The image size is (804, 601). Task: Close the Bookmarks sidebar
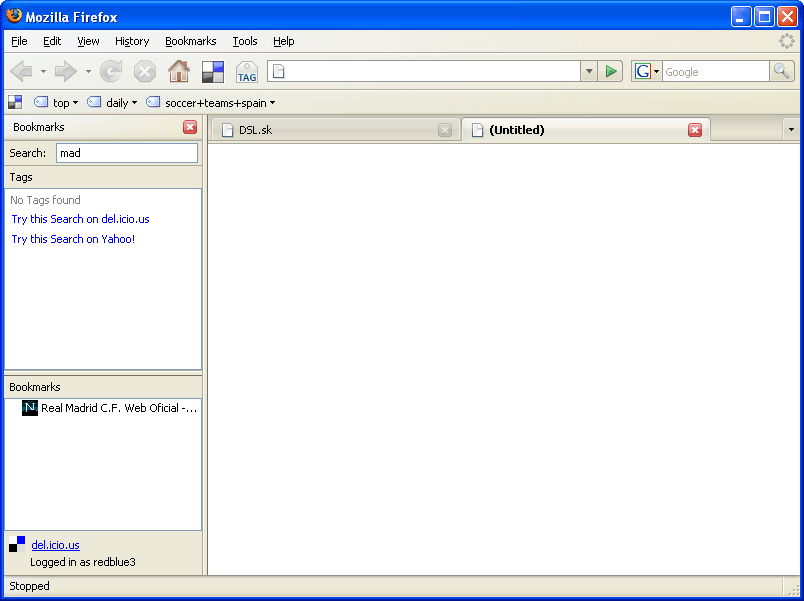click(190, 127)
